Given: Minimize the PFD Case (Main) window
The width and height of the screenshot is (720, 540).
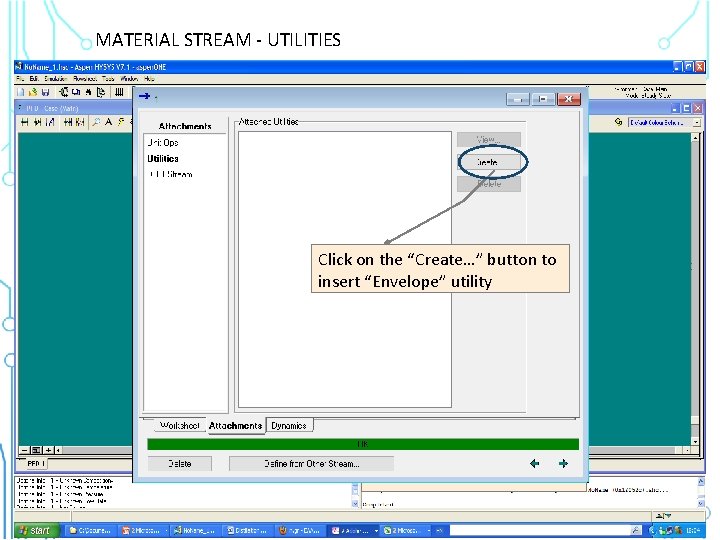Looking at the screenshot, I should (675, 108).
